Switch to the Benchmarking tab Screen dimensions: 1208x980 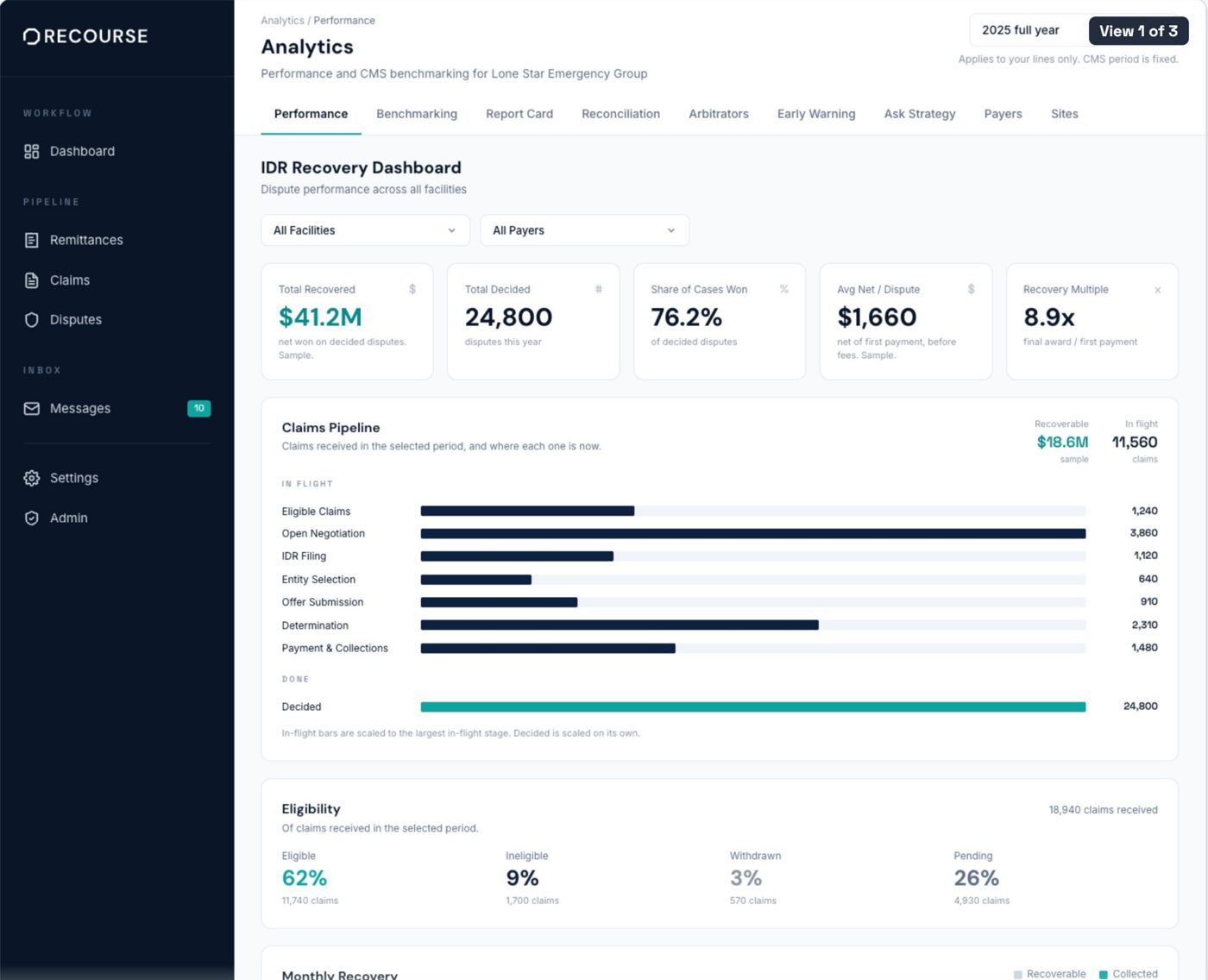point(417,114)
